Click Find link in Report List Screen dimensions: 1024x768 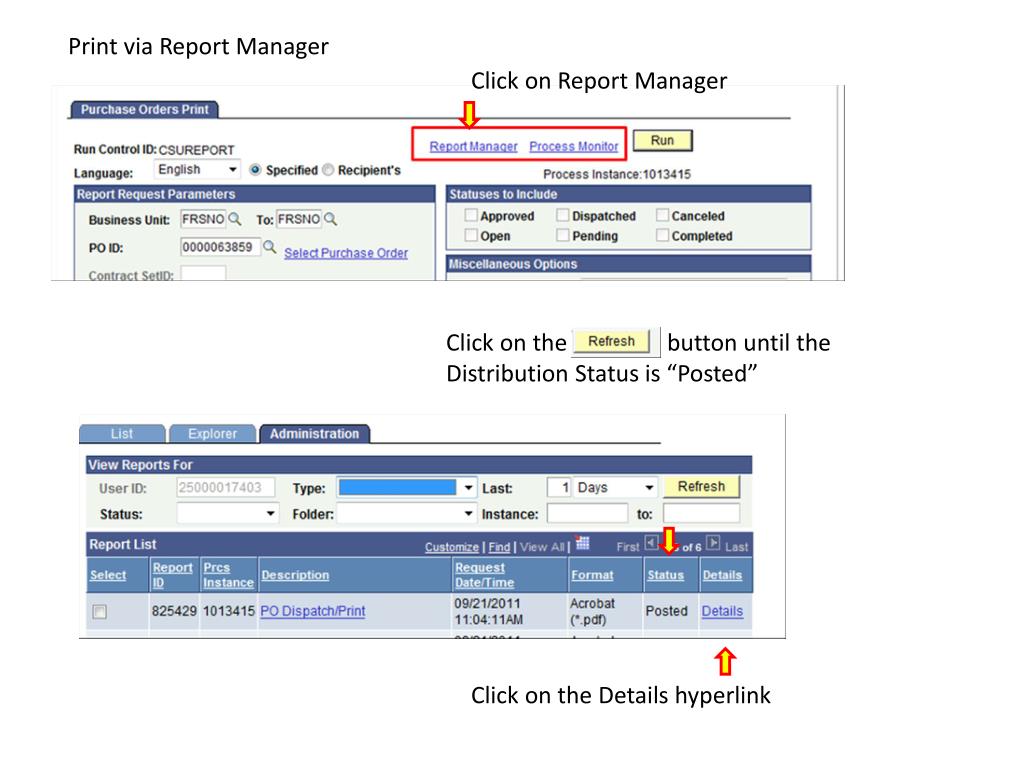499,547
